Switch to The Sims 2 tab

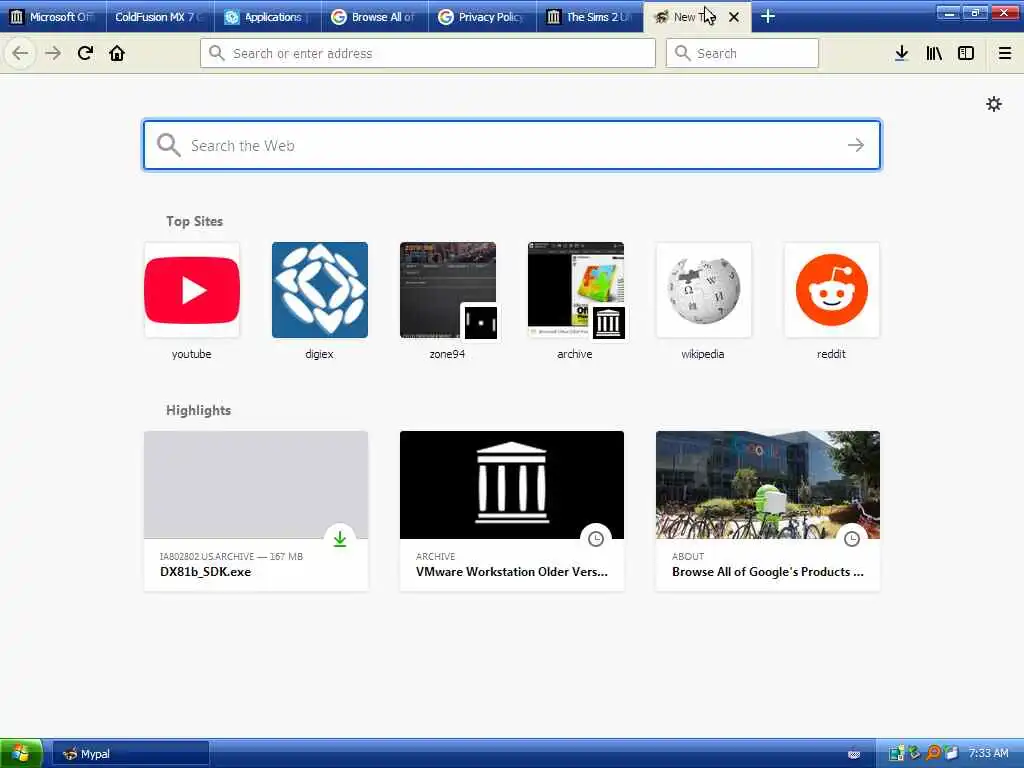click(589, 17)
